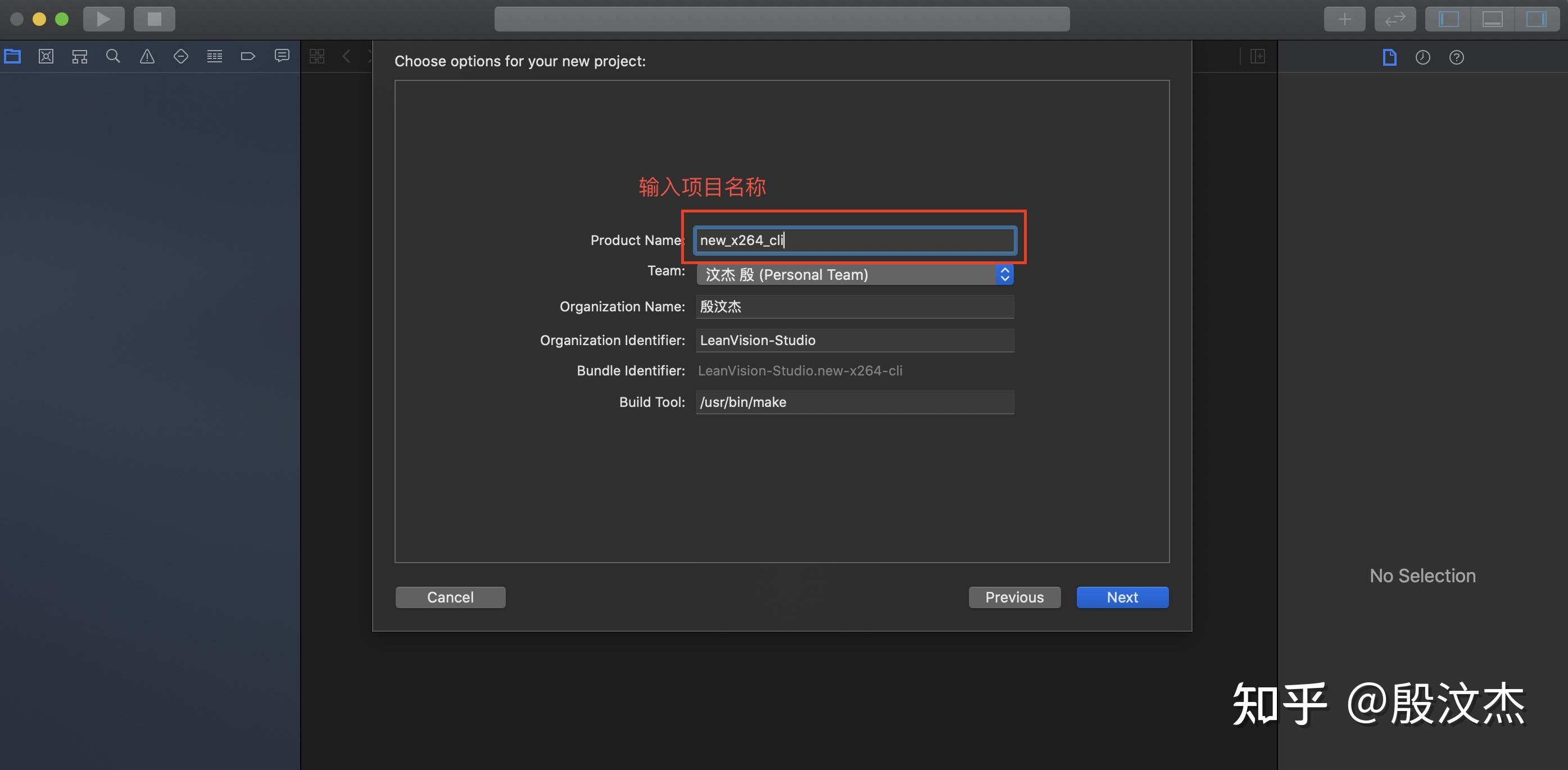
Task: Toggle the bottom debug area
Action: [x=1493, y=20]
